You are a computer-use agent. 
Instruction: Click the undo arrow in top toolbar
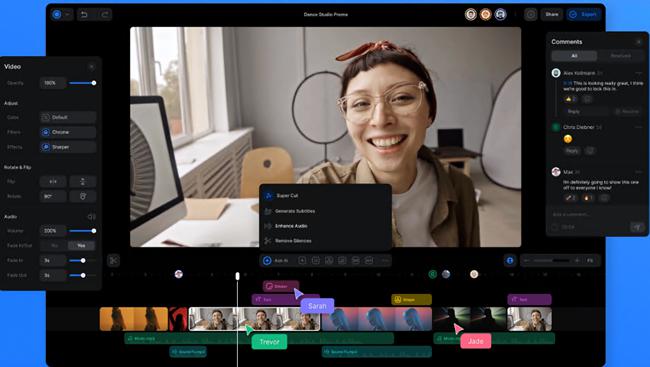click(84, 15)
